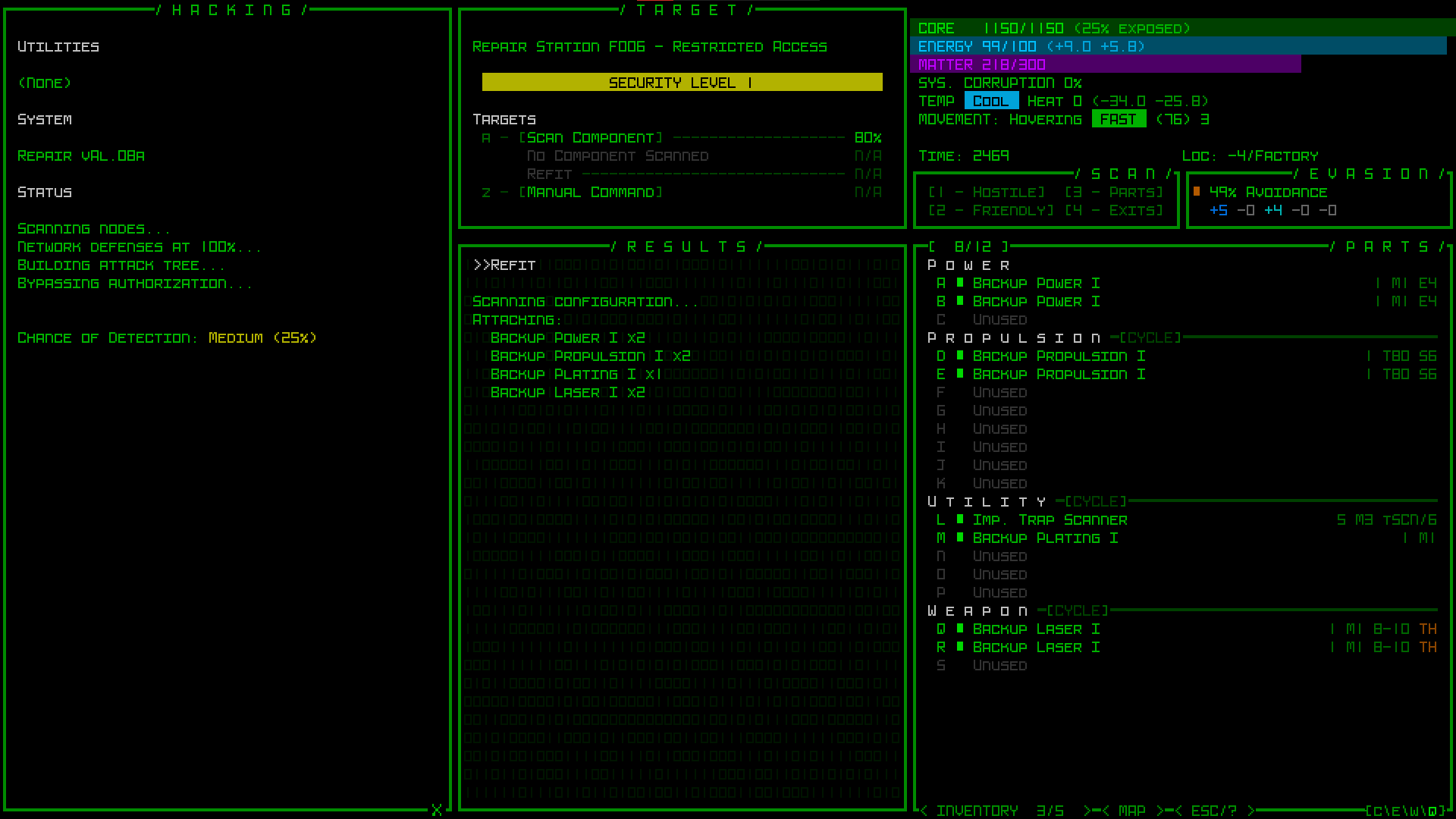Screen dimensions: 1456x819
Task: Click the orange avoidance indicator square
Action: pos(1197,192)
